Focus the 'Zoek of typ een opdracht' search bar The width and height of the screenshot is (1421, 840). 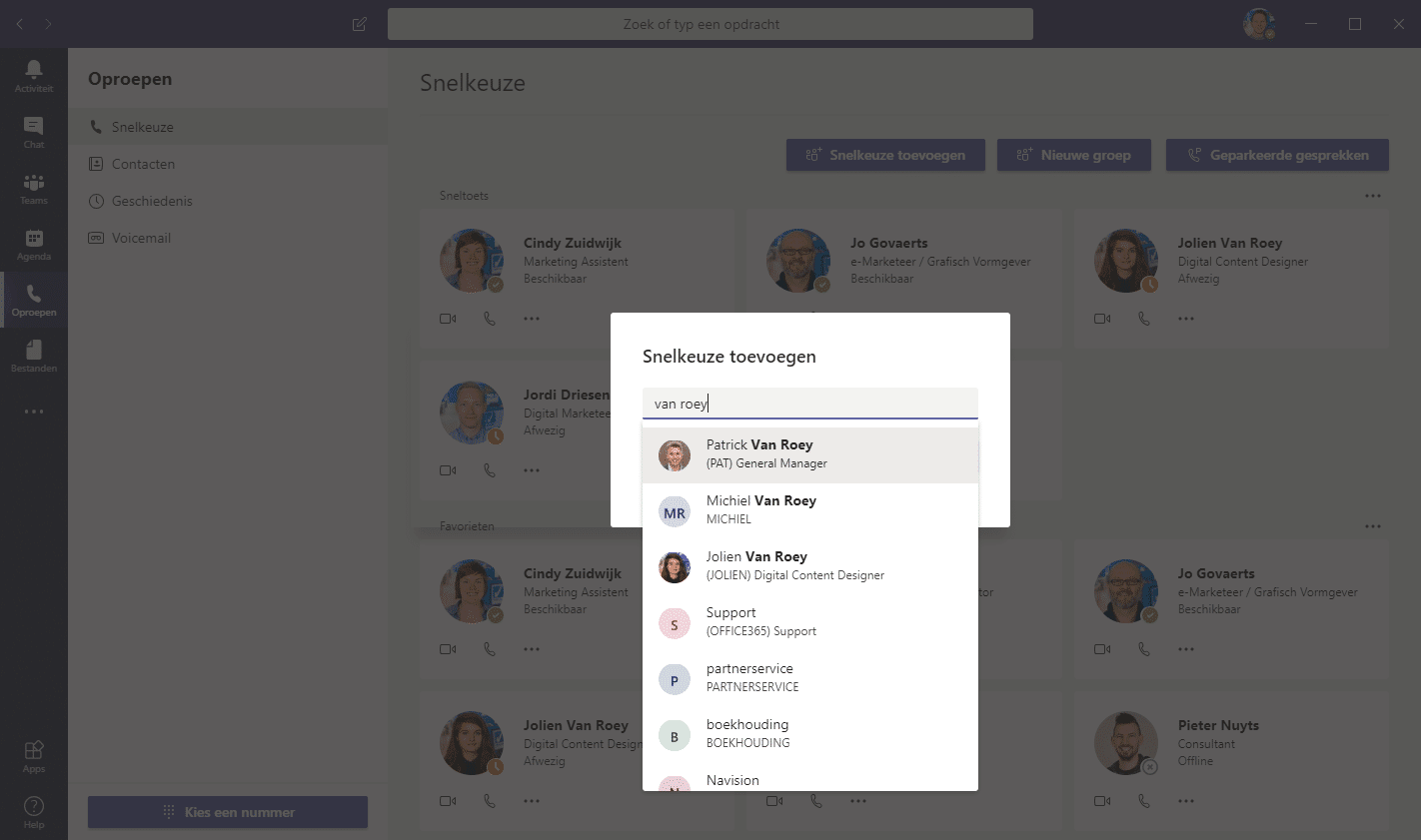(x=710, y=24)
